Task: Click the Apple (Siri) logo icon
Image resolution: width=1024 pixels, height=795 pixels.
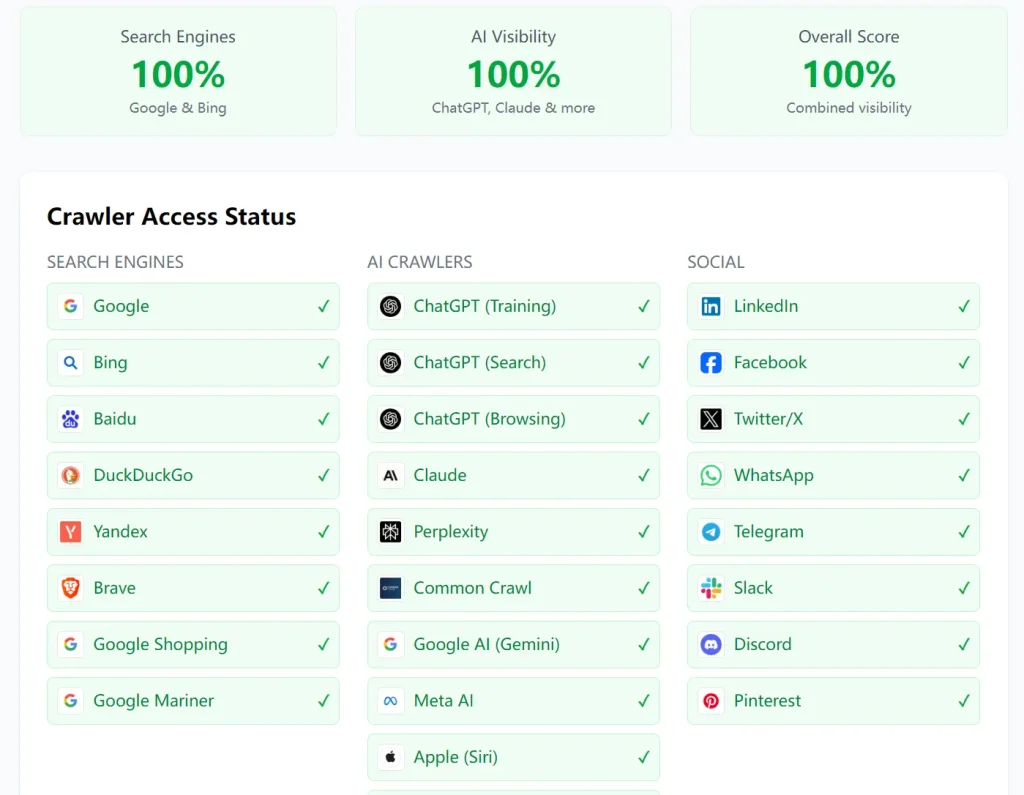Action: coord(391,757)
